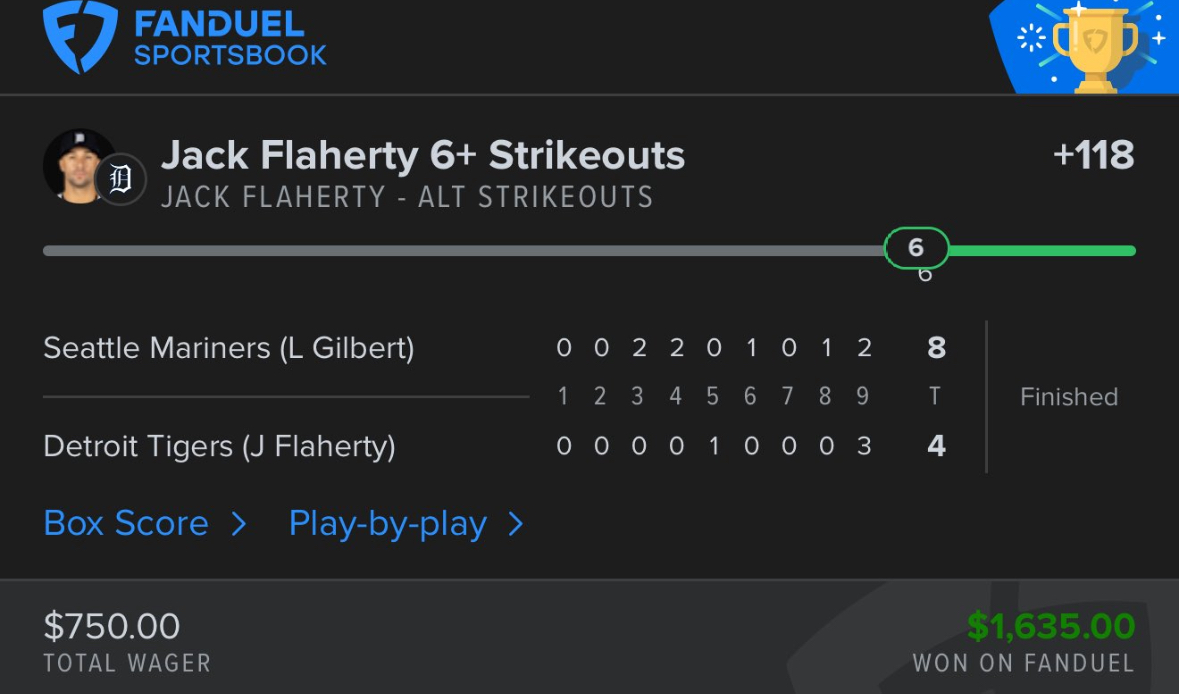Click the strikeout tracker marker showing 6
The width and height of the screenshot is (1179, 694).
click(x=916, y=248)
